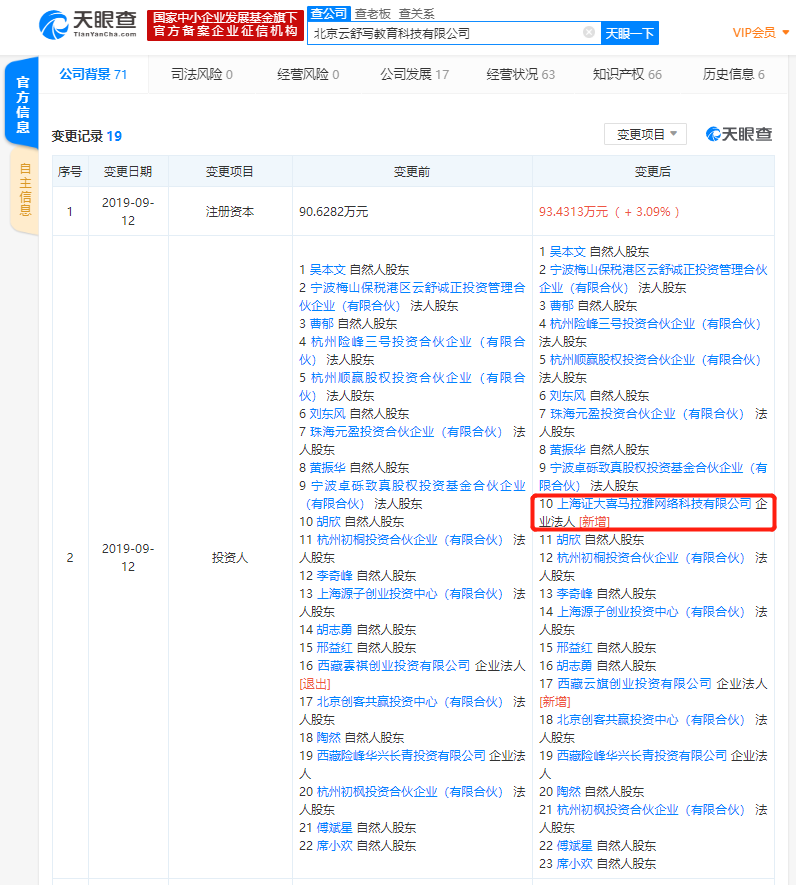
Task: Expand the 变更项目 filter dropdown
Action: [x=646, y=135]
